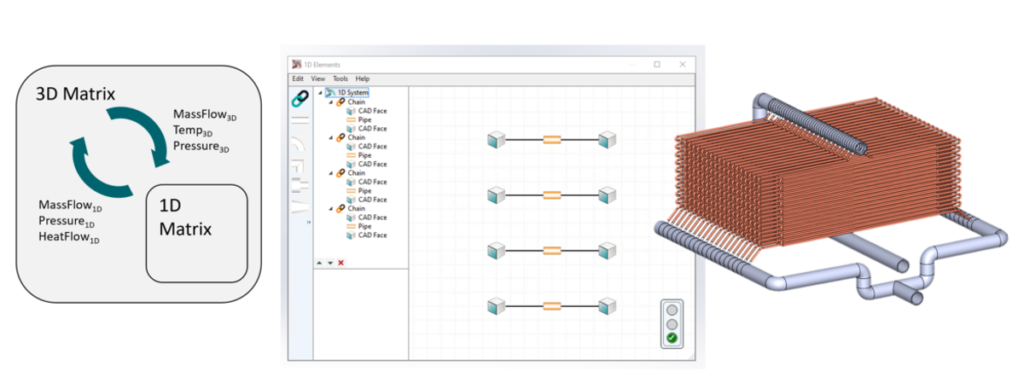Select the upper CAD Face in the second Chain

(366, 146)
